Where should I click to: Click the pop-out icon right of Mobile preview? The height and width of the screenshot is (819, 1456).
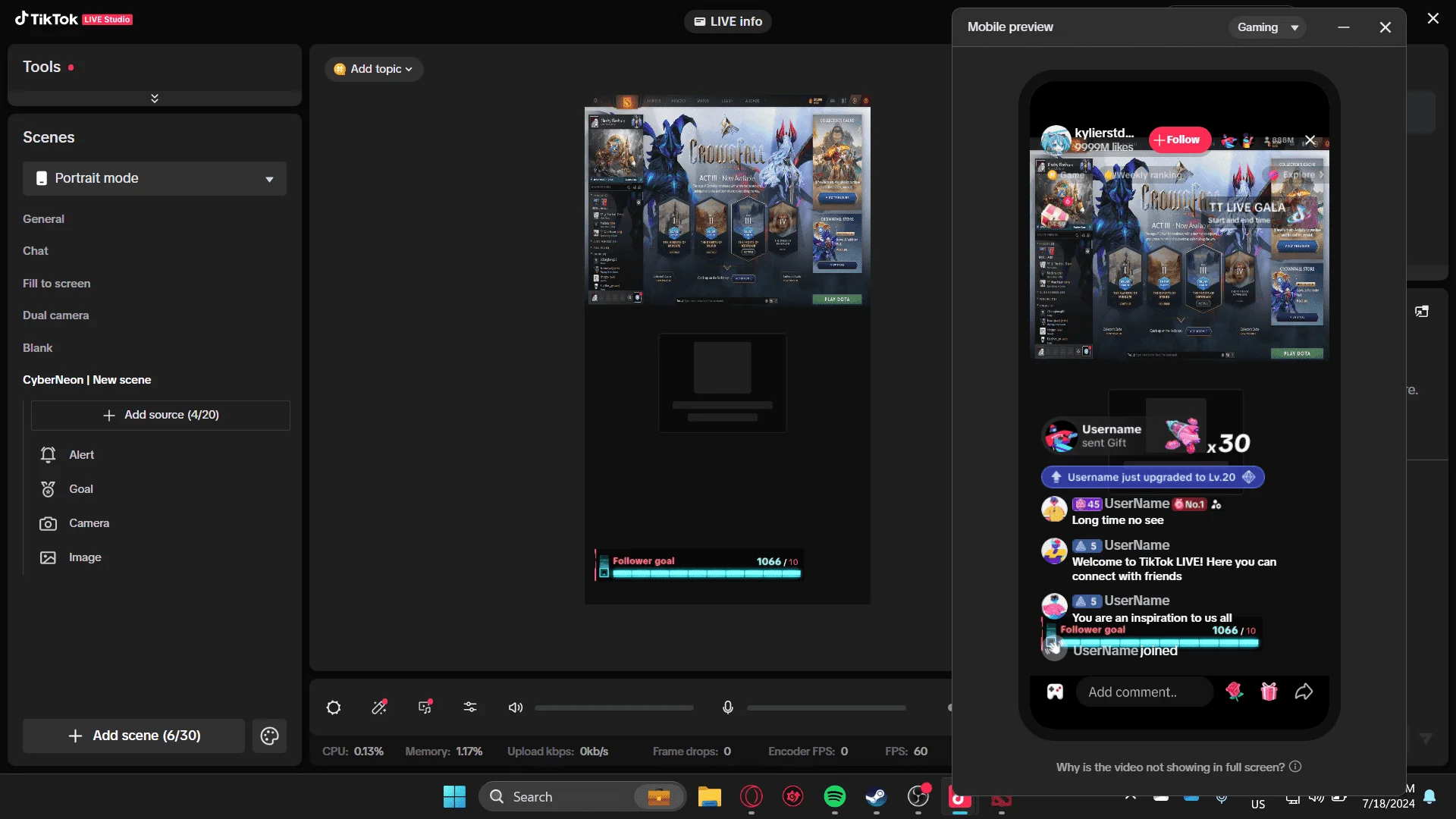1422,312
